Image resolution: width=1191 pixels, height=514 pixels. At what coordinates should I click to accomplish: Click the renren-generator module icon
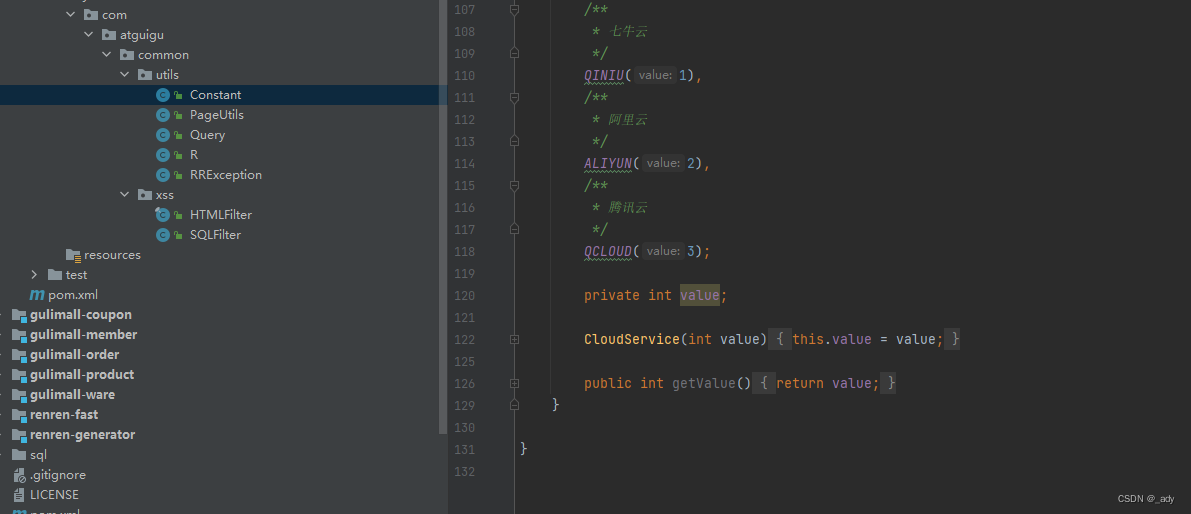[x=19, y=434]
